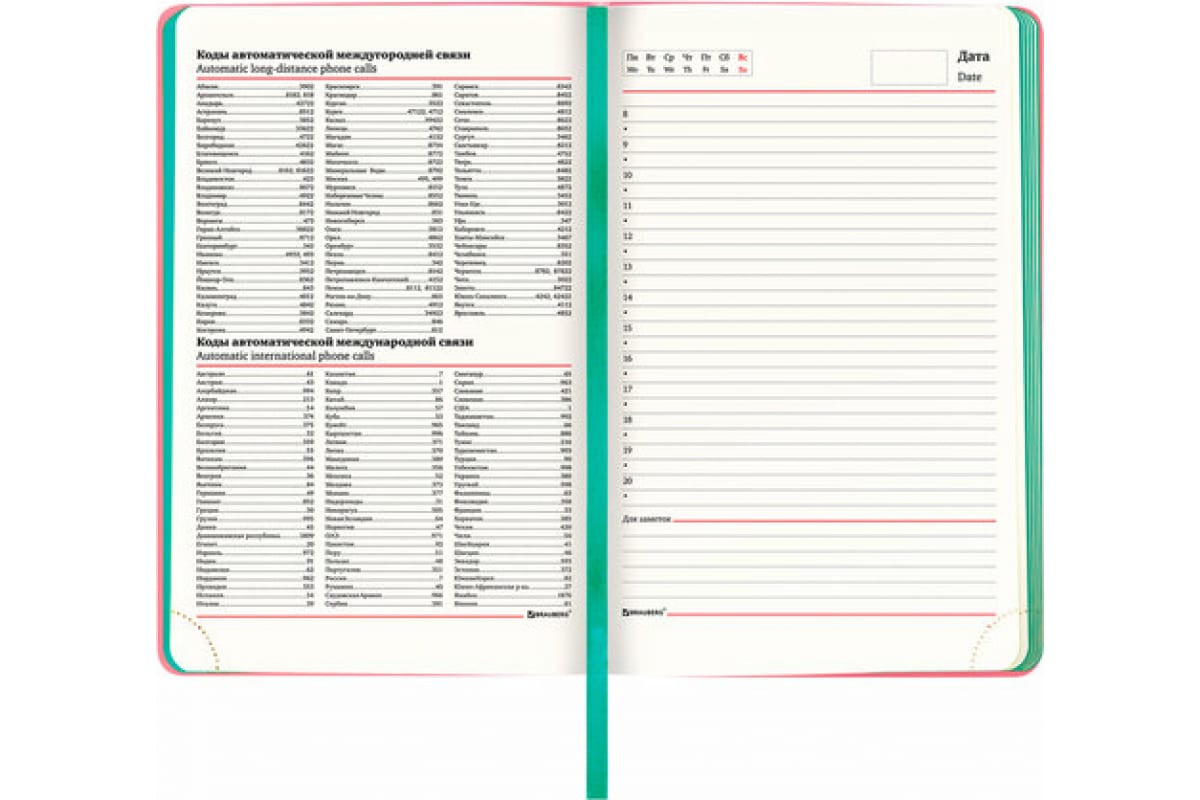Select the 'Доминиканская республика' country code row

coord(255,535)
